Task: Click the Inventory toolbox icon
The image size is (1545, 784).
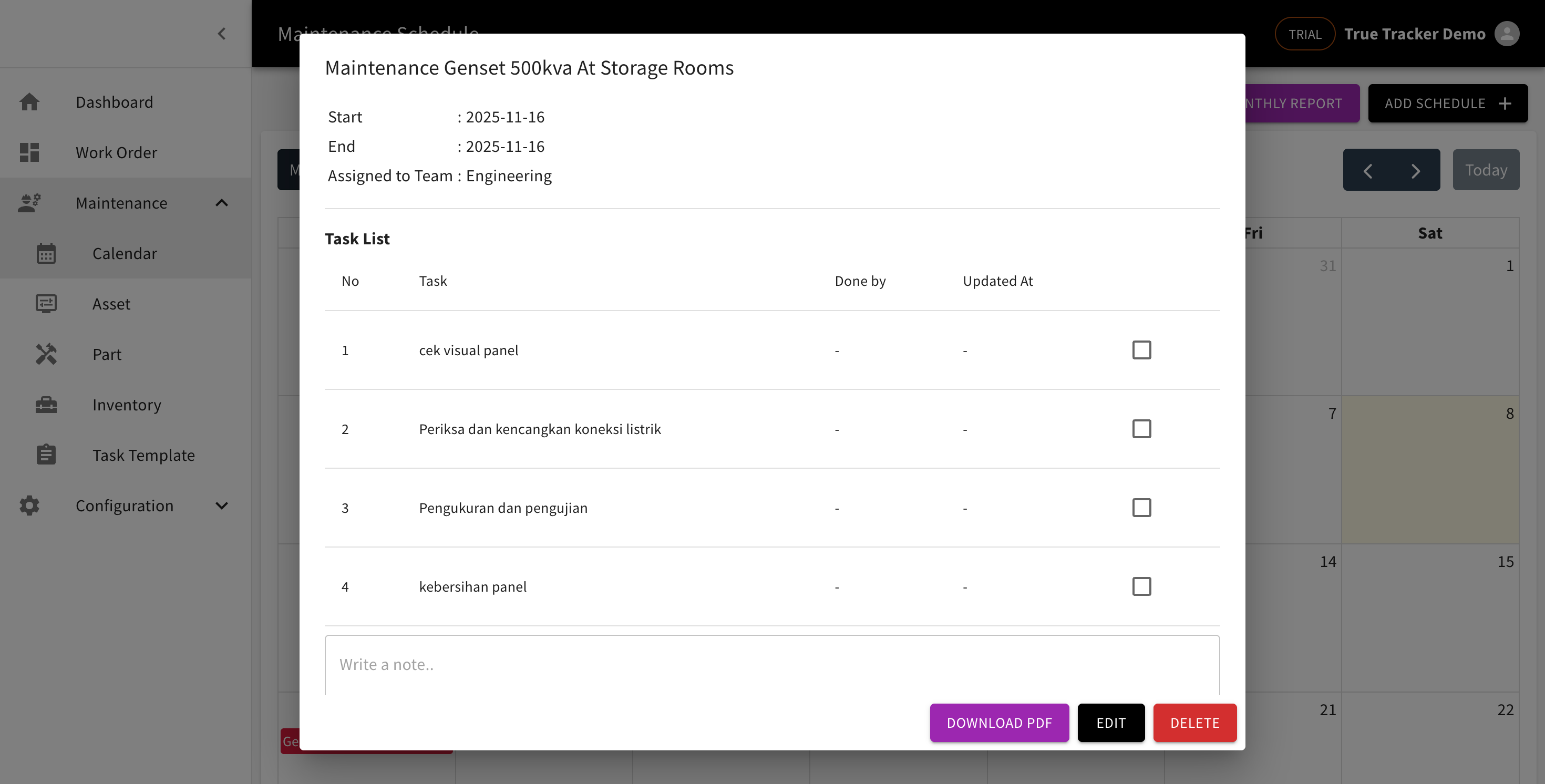Action: 46,405
